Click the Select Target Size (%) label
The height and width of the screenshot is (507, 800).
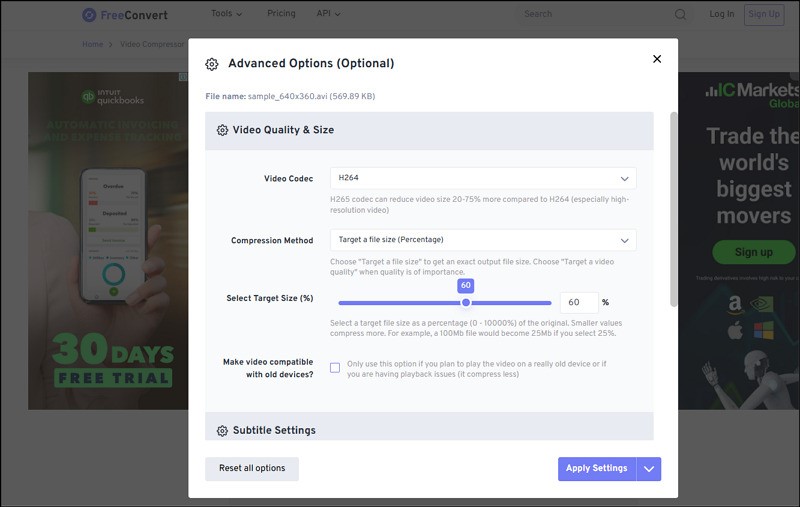coord(270,298)
